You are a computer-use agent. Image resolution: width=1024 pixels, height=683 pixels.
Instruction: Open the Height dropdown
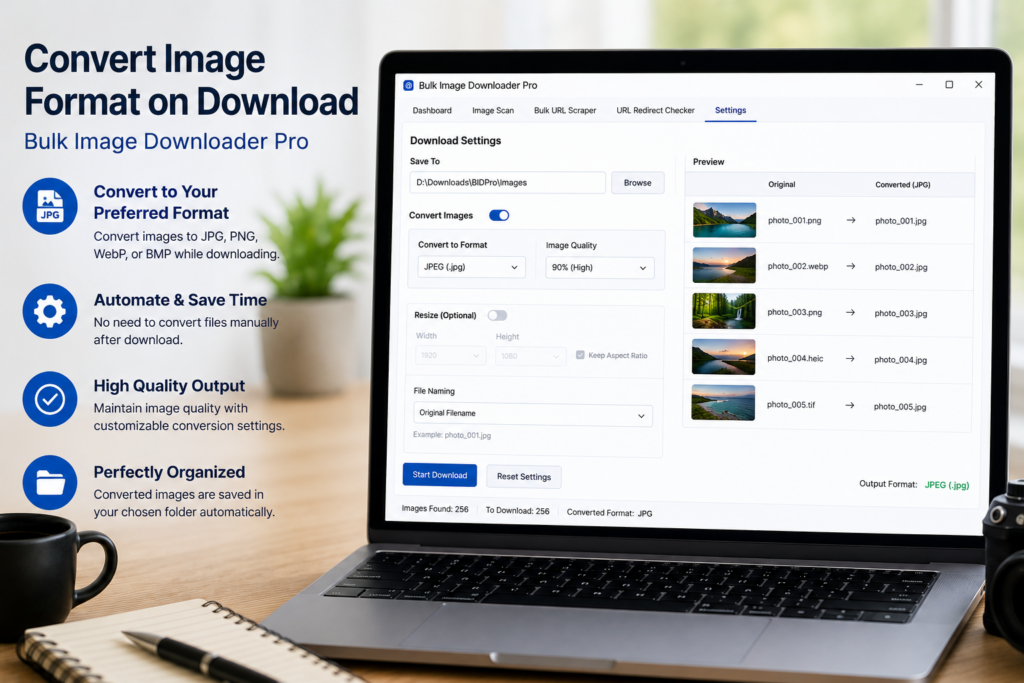(530, 356)
